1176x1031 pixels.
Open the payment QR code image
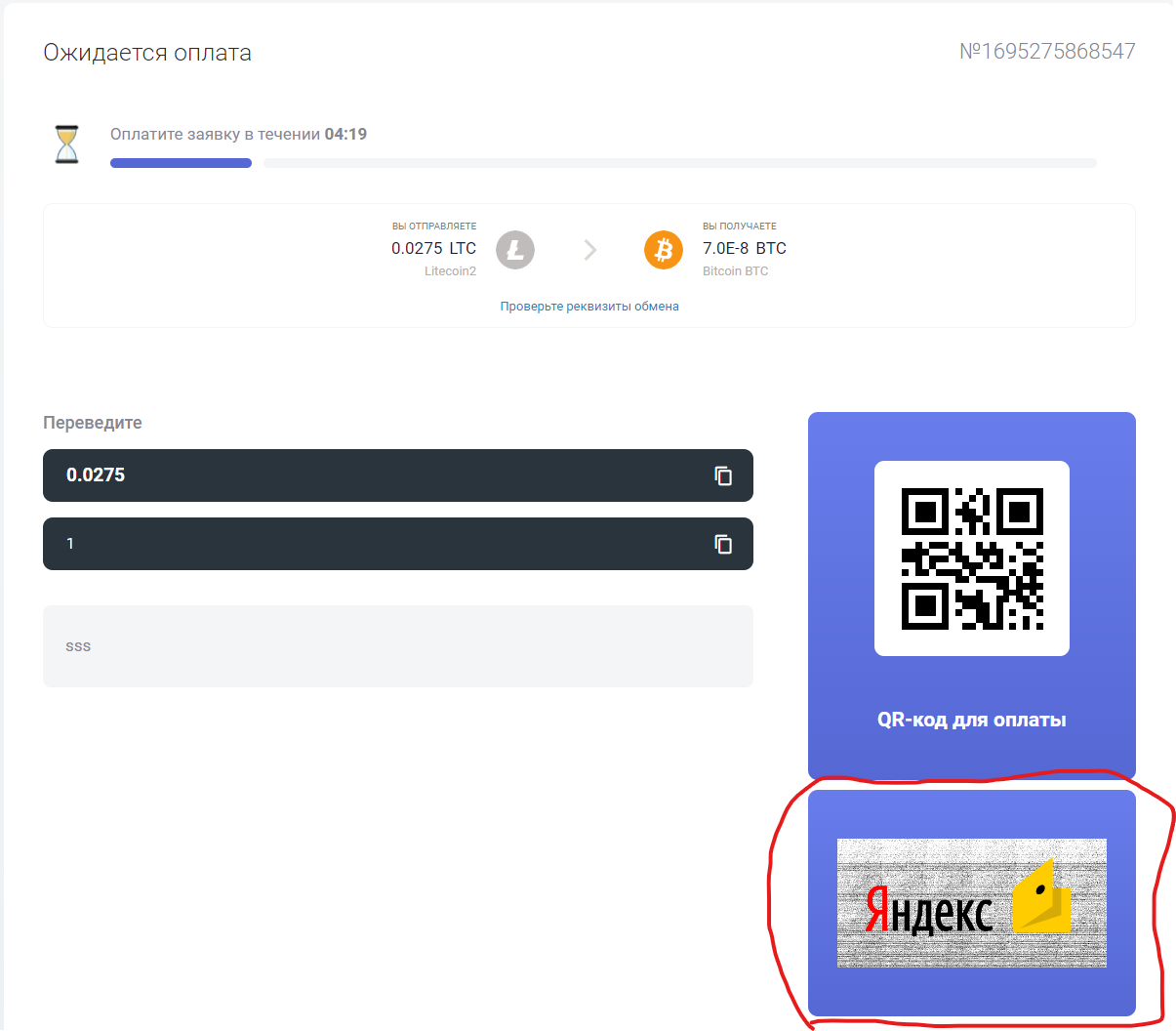coord(972,558)
